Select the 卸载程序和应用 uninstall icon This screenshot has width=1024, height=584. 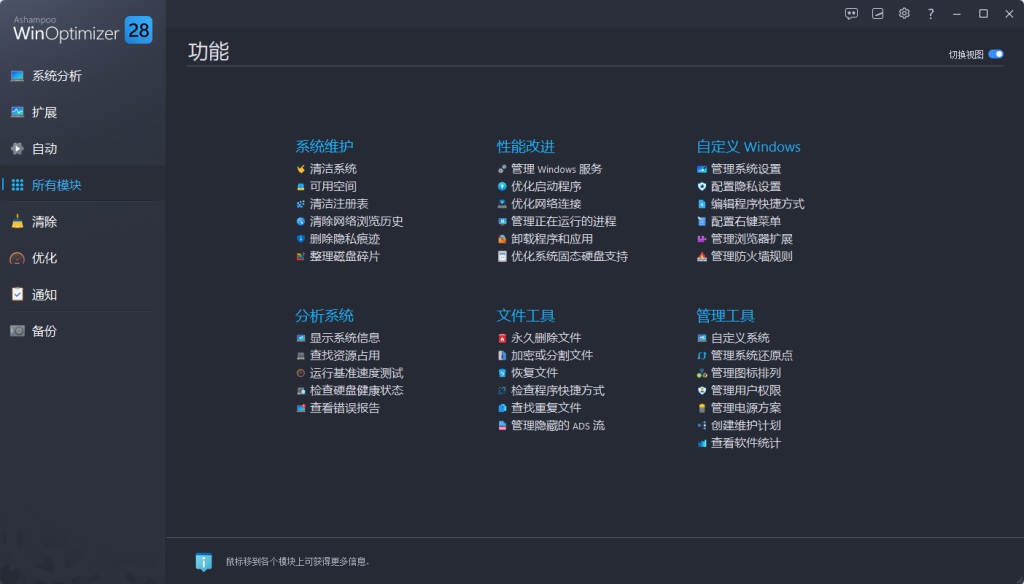tap(502, 240)
